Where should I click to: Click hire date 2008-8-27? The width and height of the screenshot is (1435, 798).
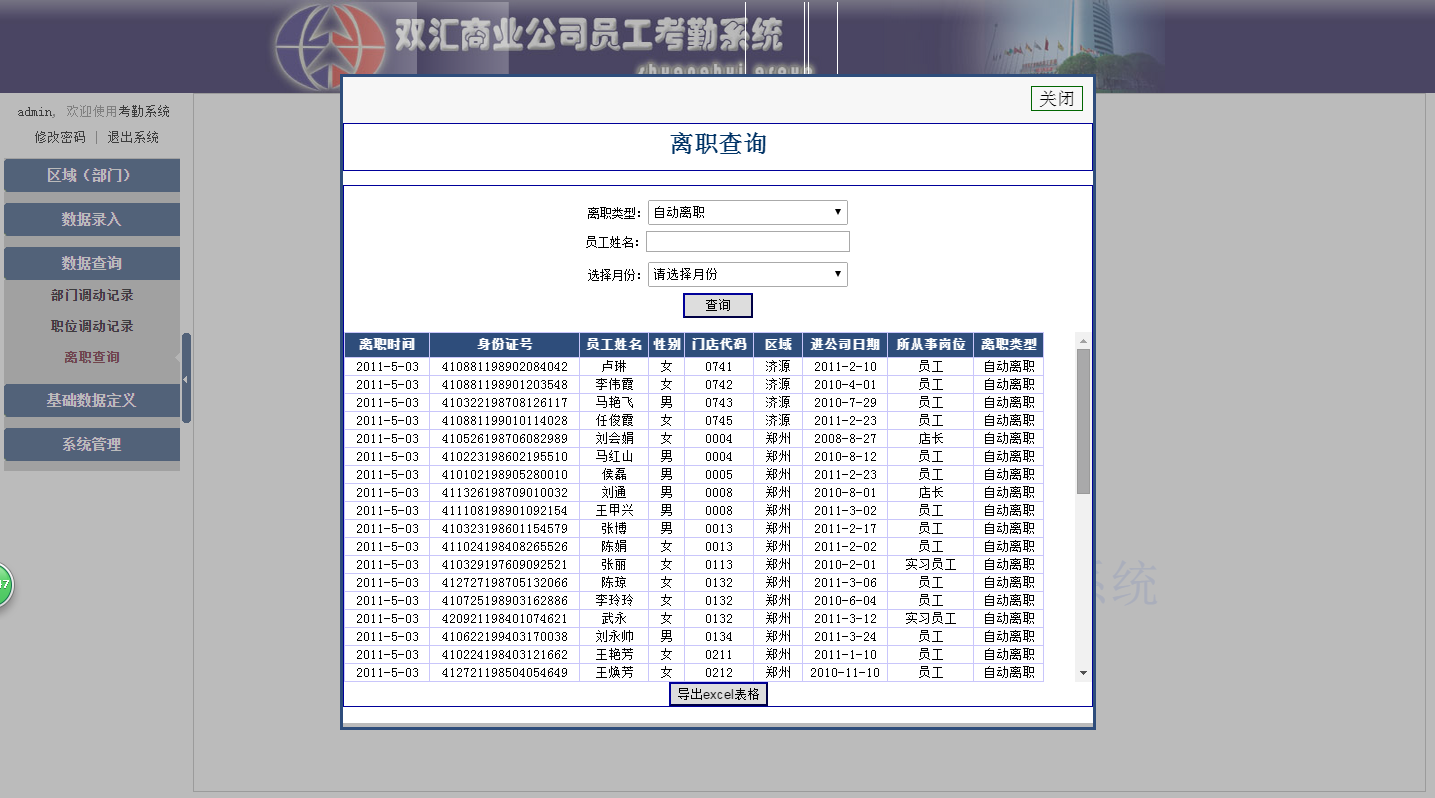pos(845,439)
